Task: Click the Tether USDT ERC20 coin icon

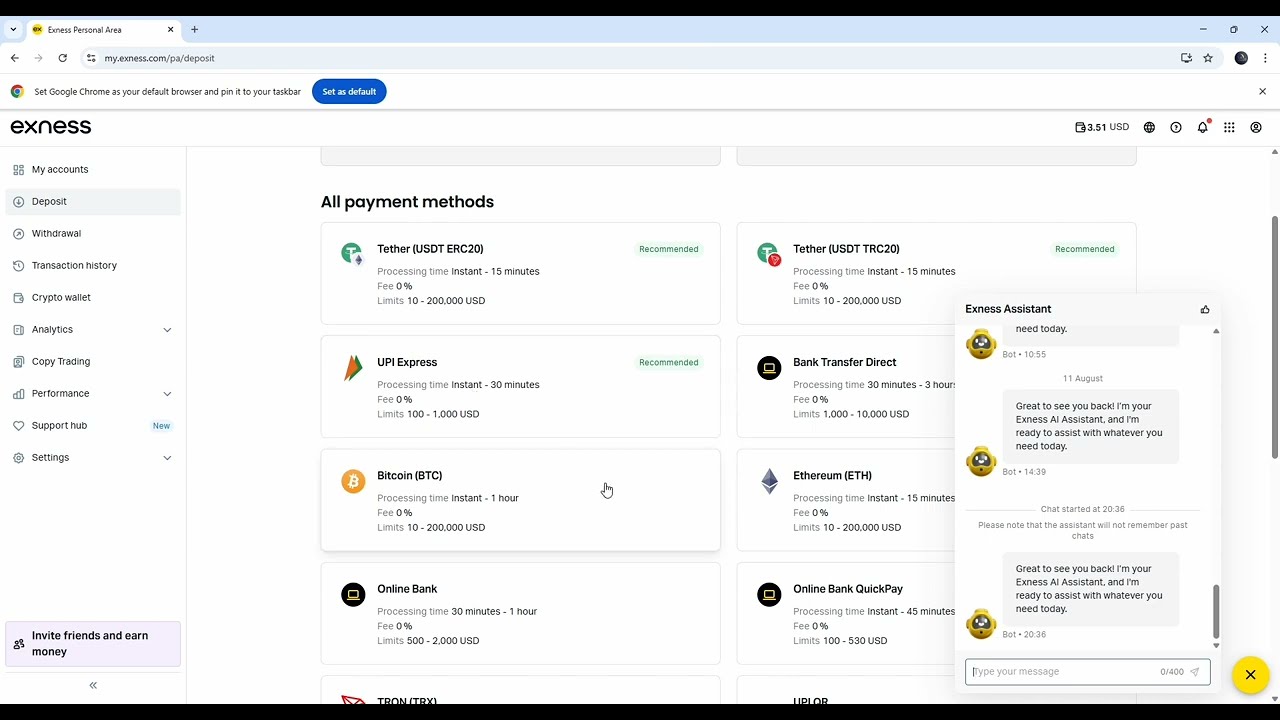Action: 353,254
